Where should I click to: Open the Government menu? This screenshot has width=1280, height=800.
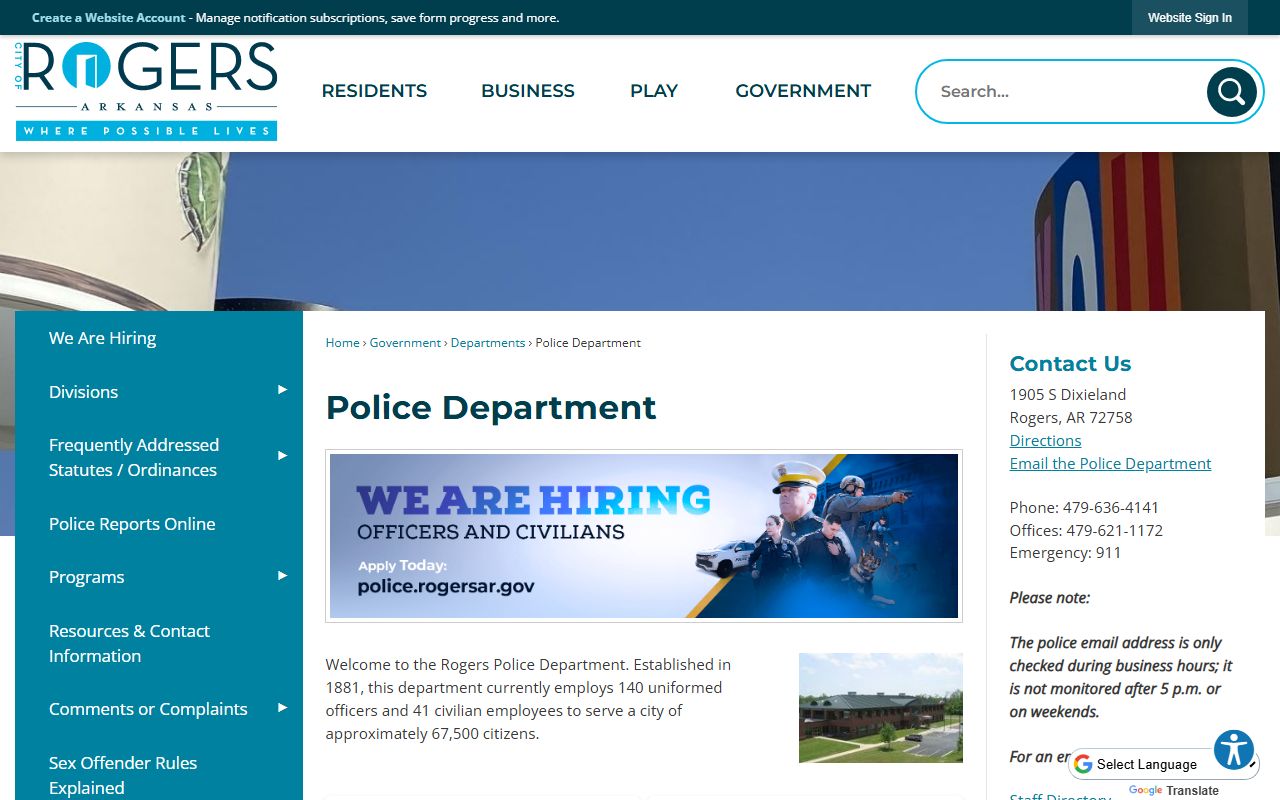coord(803,91)
